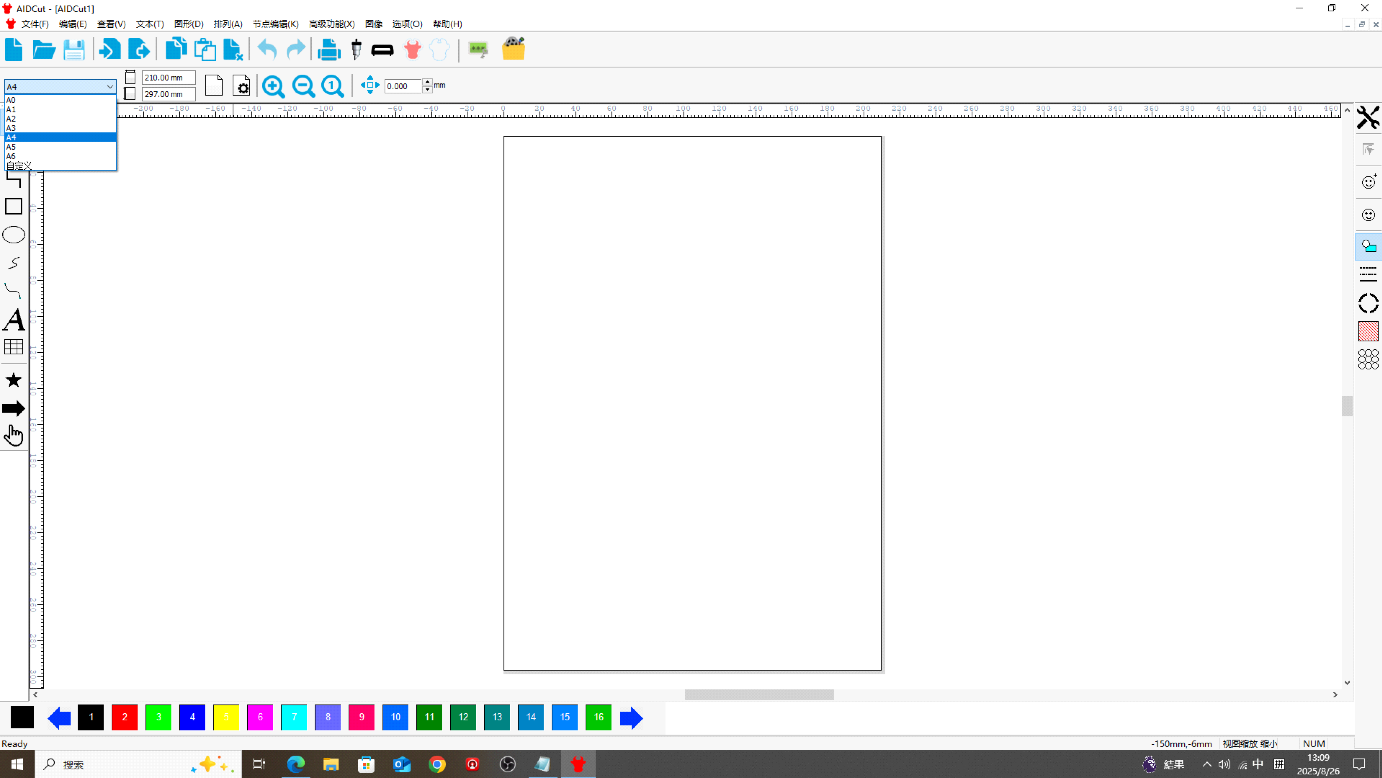Click the Print toolbar icon

329,49
